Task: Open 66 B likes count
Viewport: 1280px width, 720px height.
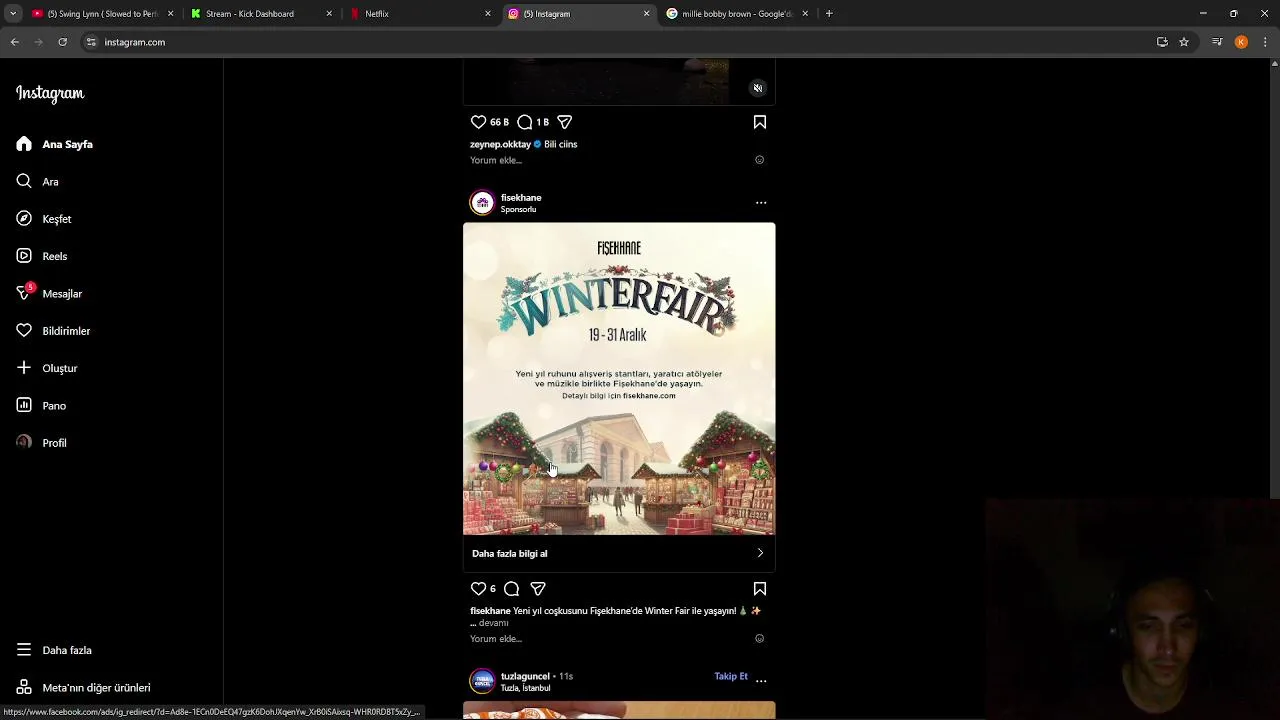Action: [499, 122]
